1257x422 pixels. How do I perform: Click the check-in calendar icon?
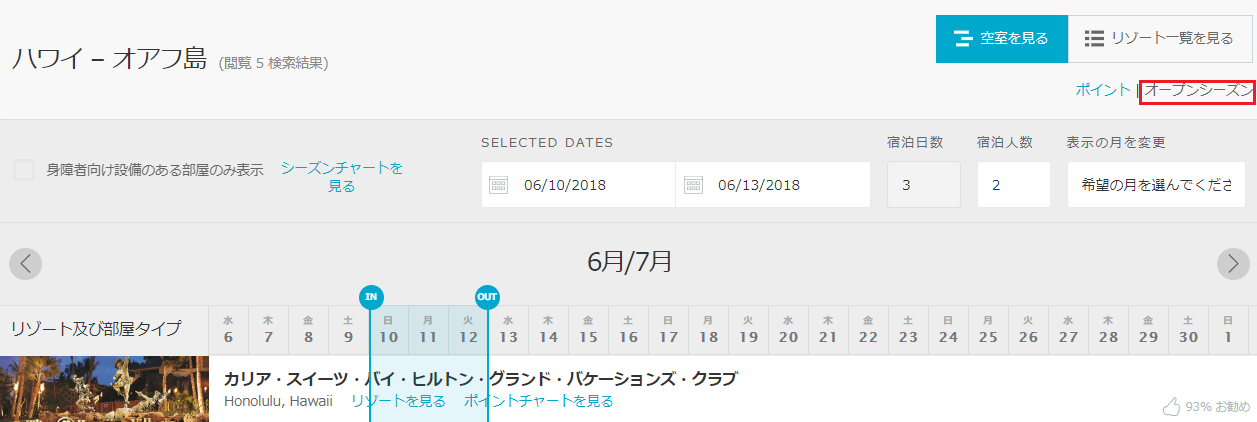click(499, 185)
